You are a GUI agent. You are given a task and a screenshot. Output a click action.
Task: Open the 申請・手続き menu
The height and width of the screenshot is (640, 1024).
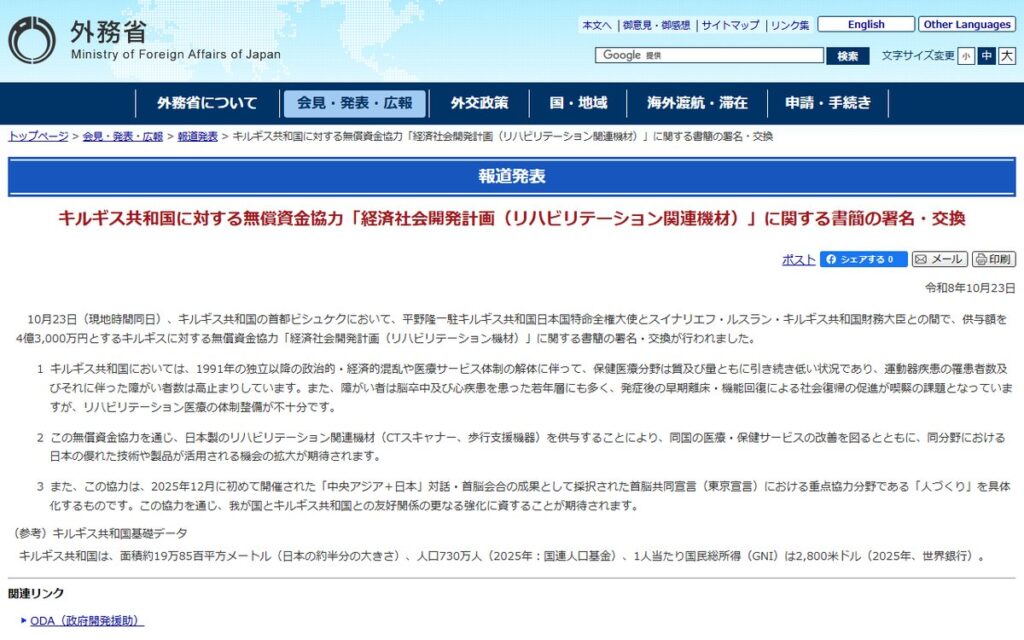pyautogui.click(x=827, y=103)
